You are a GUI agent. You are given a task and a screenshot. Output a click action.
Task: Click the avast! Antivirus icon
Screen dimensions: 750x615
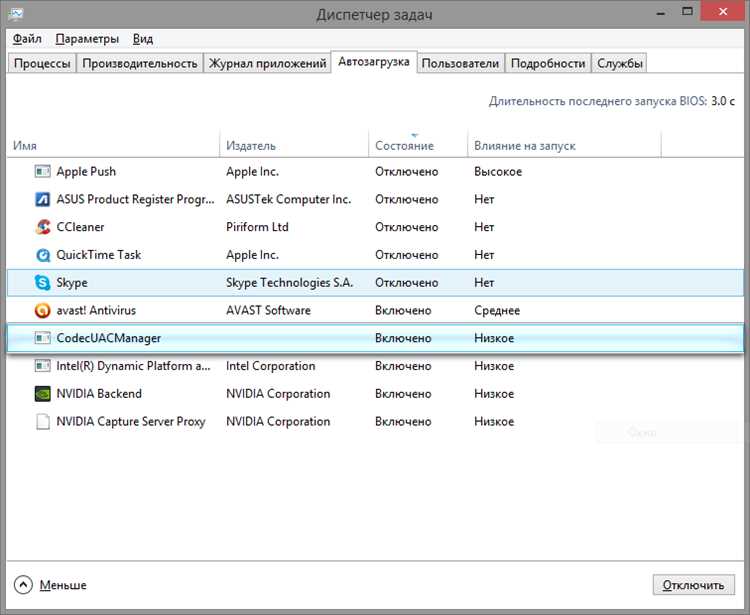[43, 310]
